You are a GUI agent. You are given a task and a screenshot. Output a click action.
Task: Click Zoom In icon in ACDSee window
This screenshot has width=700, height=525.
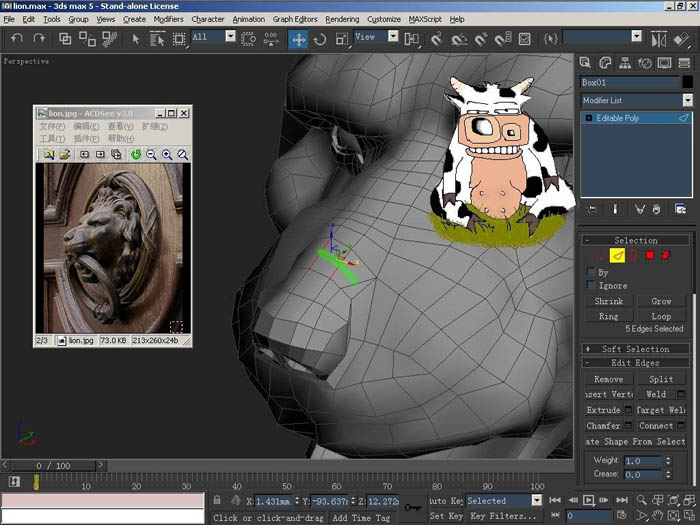pos(167,154)
